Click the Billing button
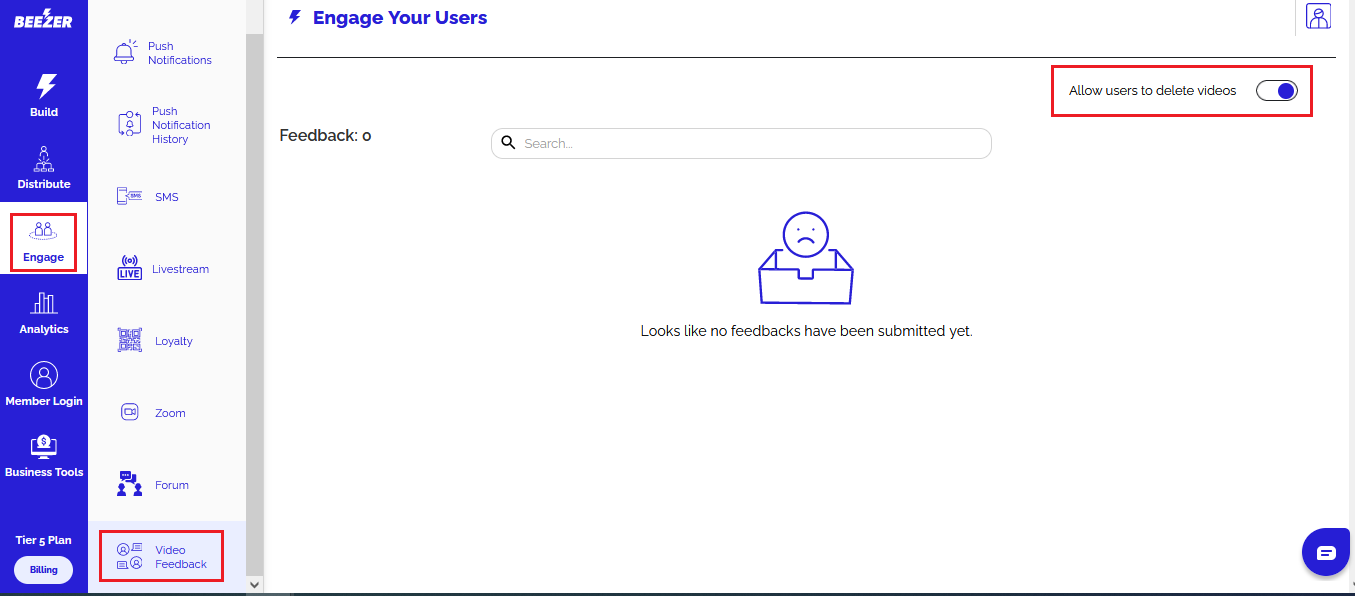Screen dimensions: 1355x596 click(43, 570)
